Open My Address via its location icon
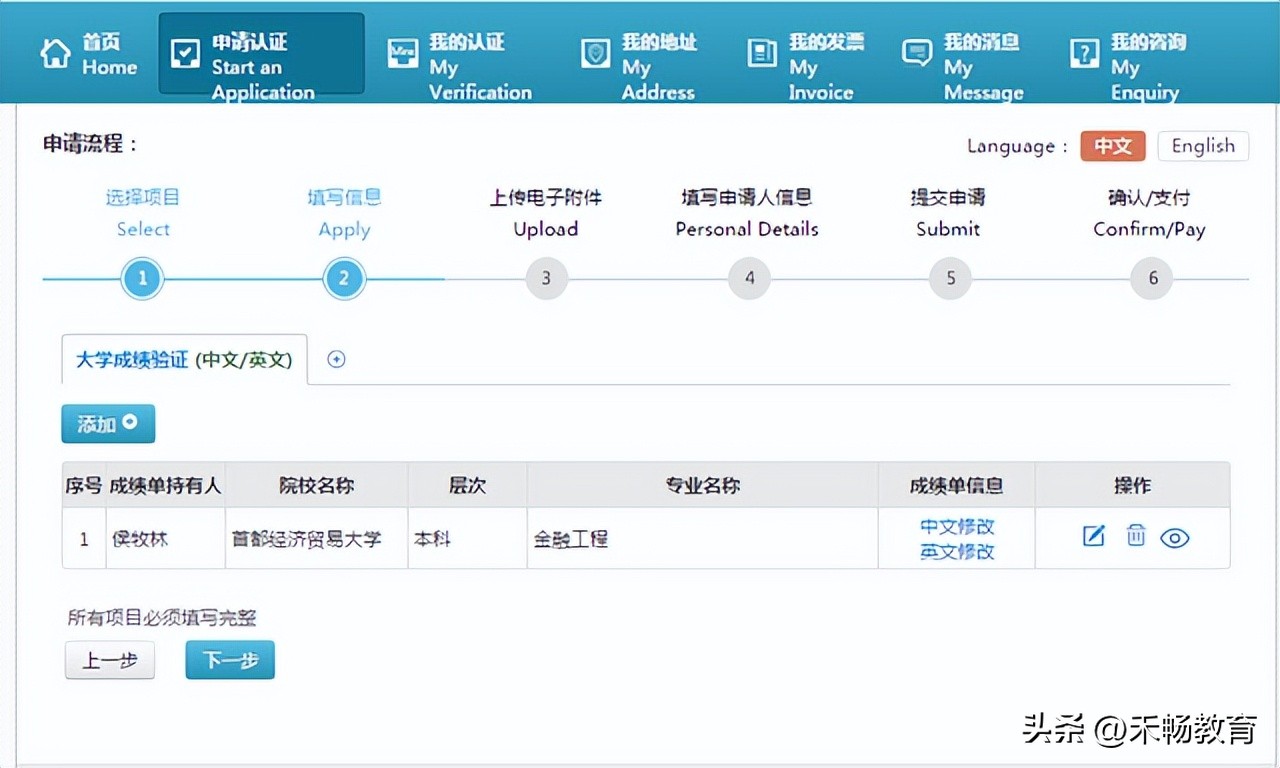This screenshot has width=1280, height=768. click(595, 51)
